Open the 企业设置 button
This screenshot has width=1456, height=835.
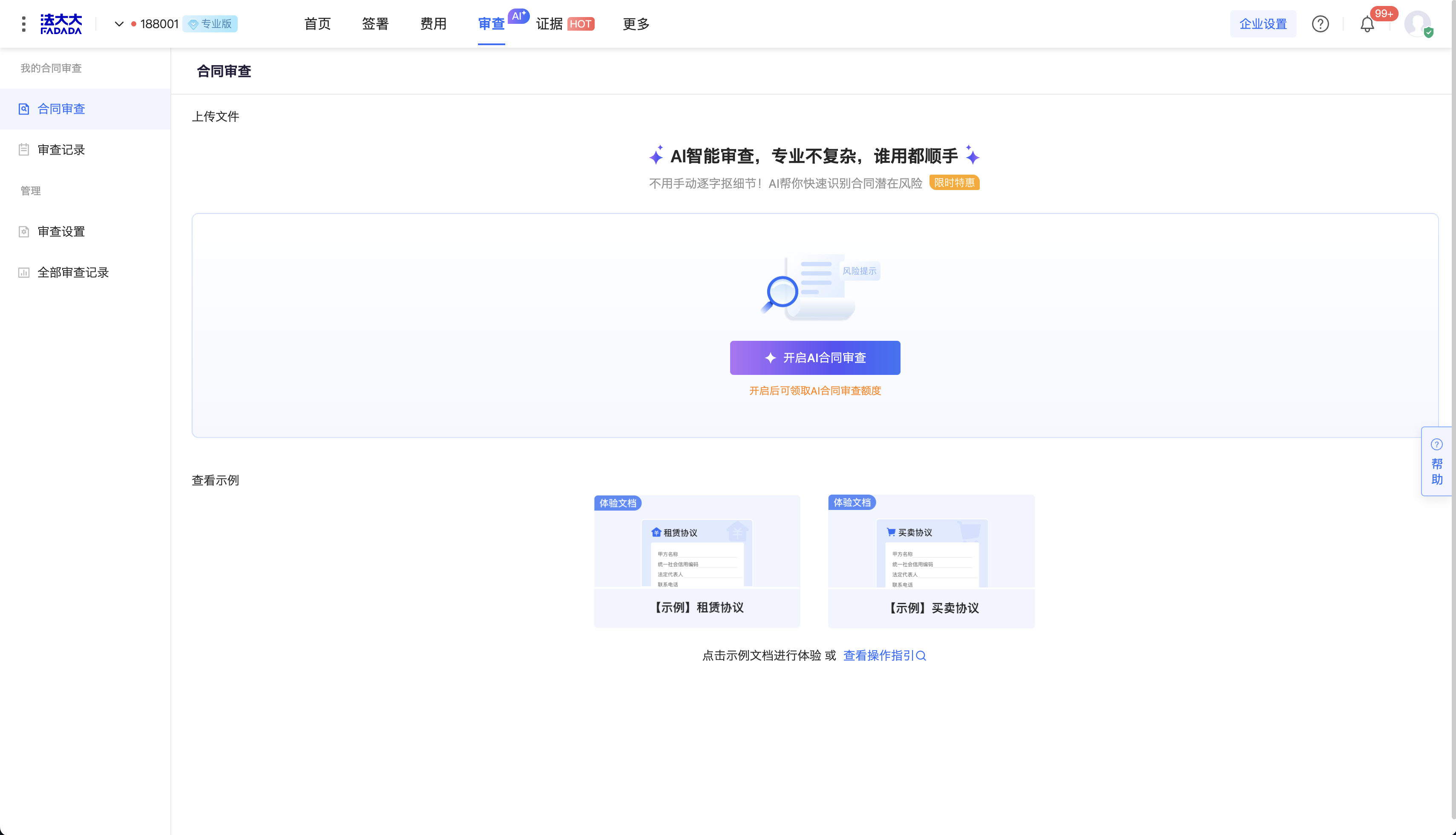click(x=1263, y=23)
